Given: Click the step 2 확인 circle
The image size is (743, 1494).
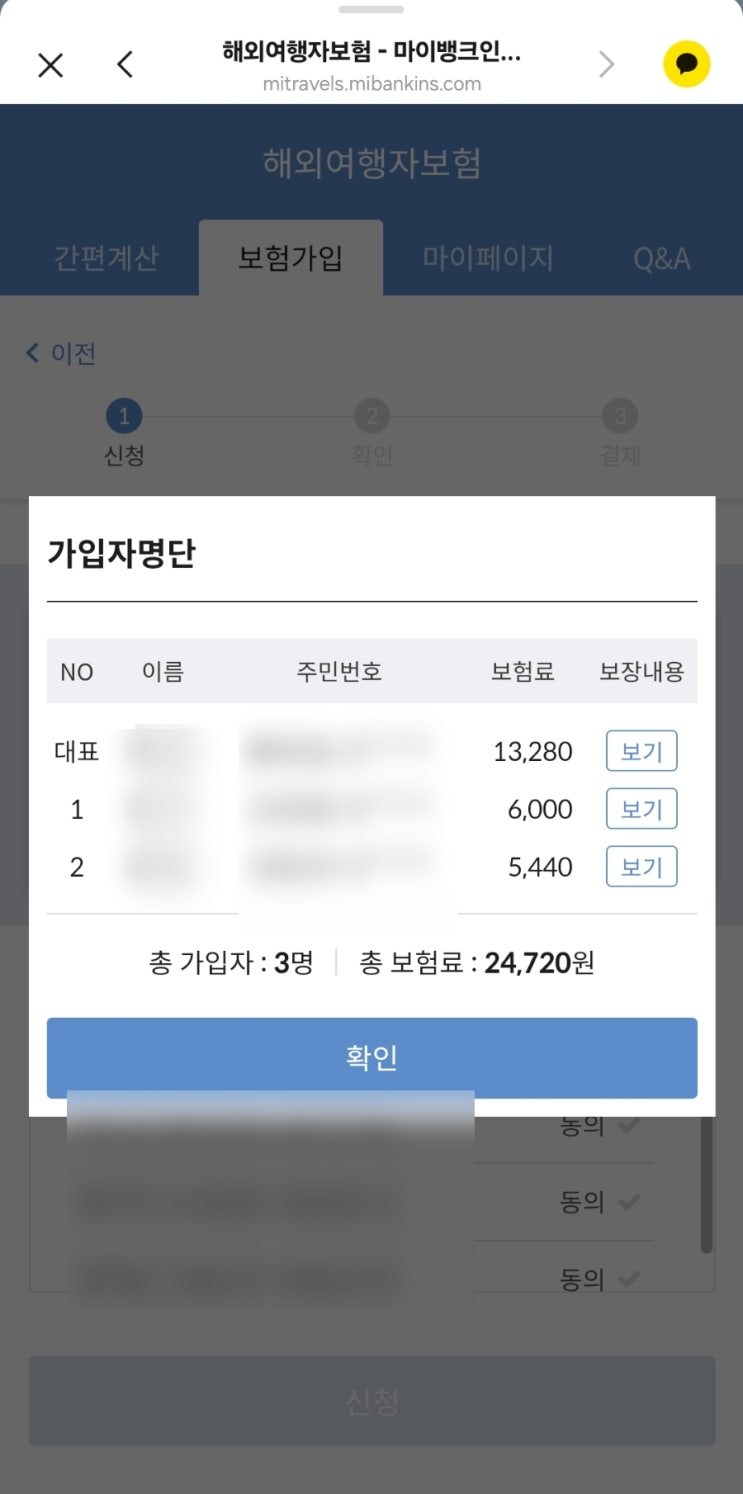Looking at the screenshot, I should [371, 416].
